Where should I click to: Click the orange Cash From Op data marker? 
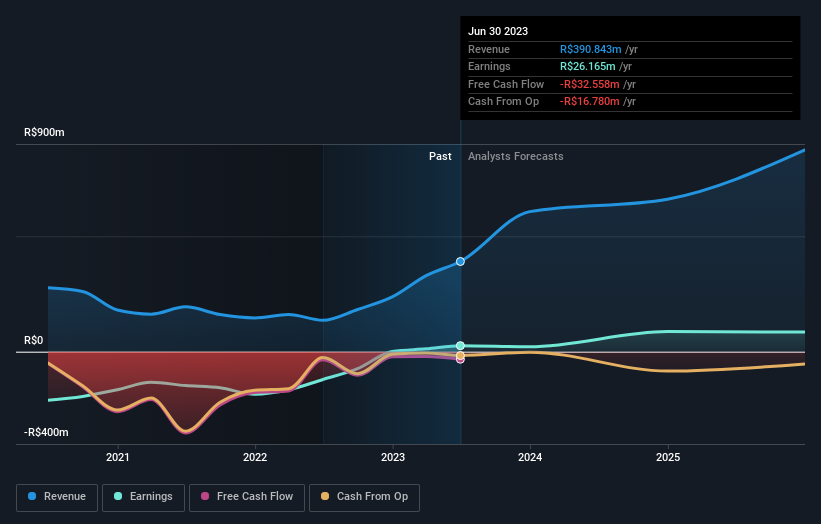460,355
